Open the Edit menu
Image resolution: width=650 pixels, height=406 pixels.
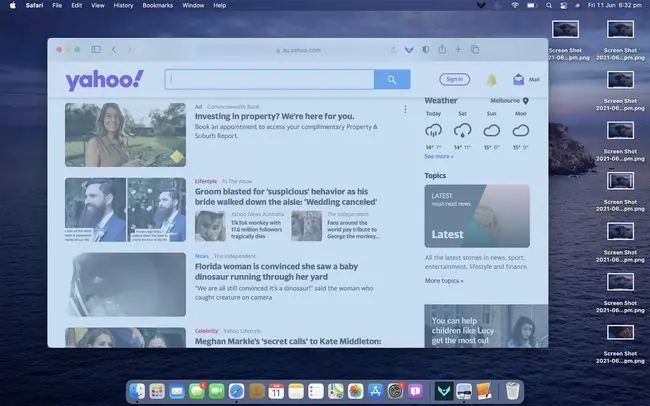point(76,5)
